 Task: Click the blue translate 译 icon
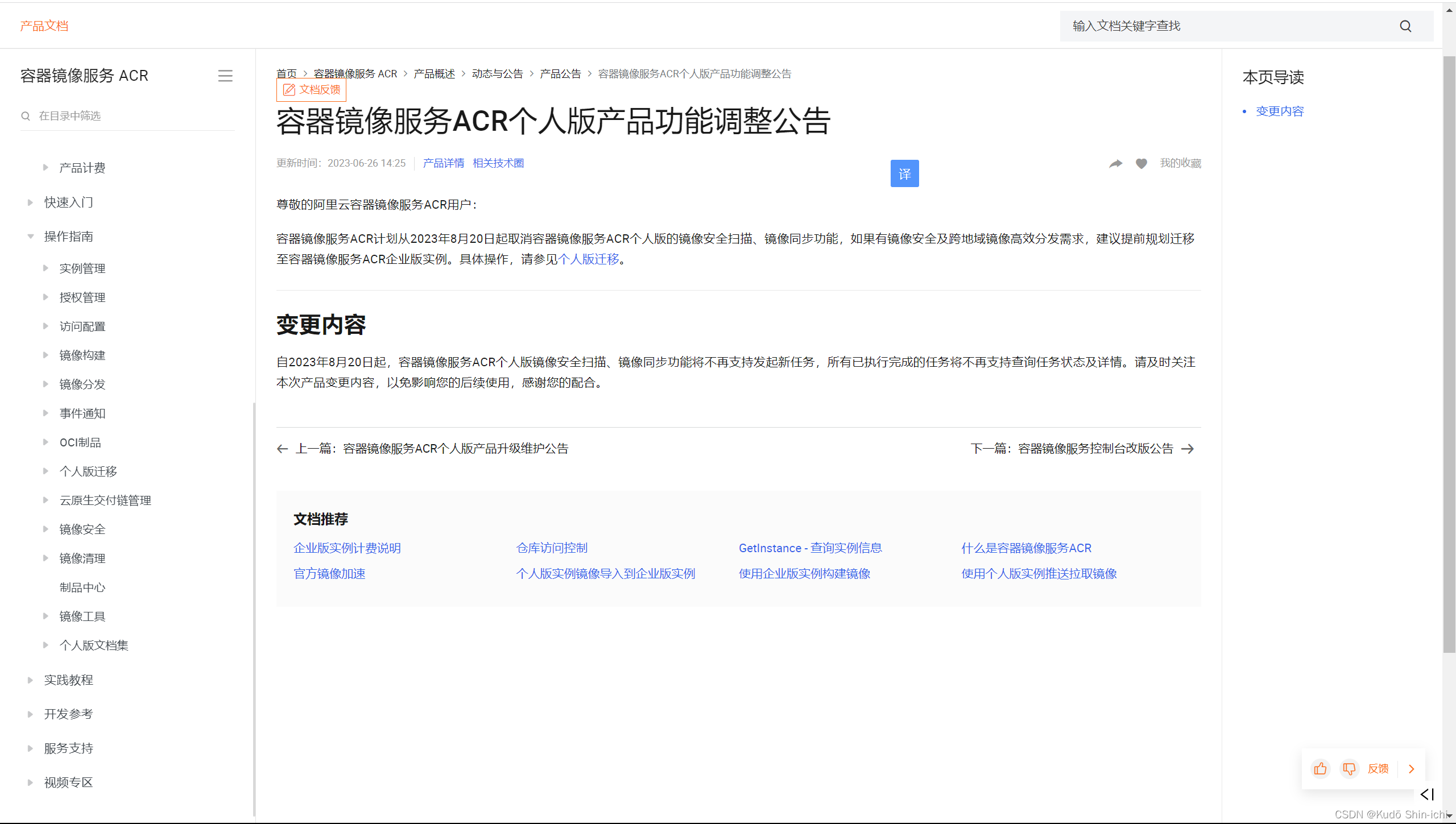(904, 173)
